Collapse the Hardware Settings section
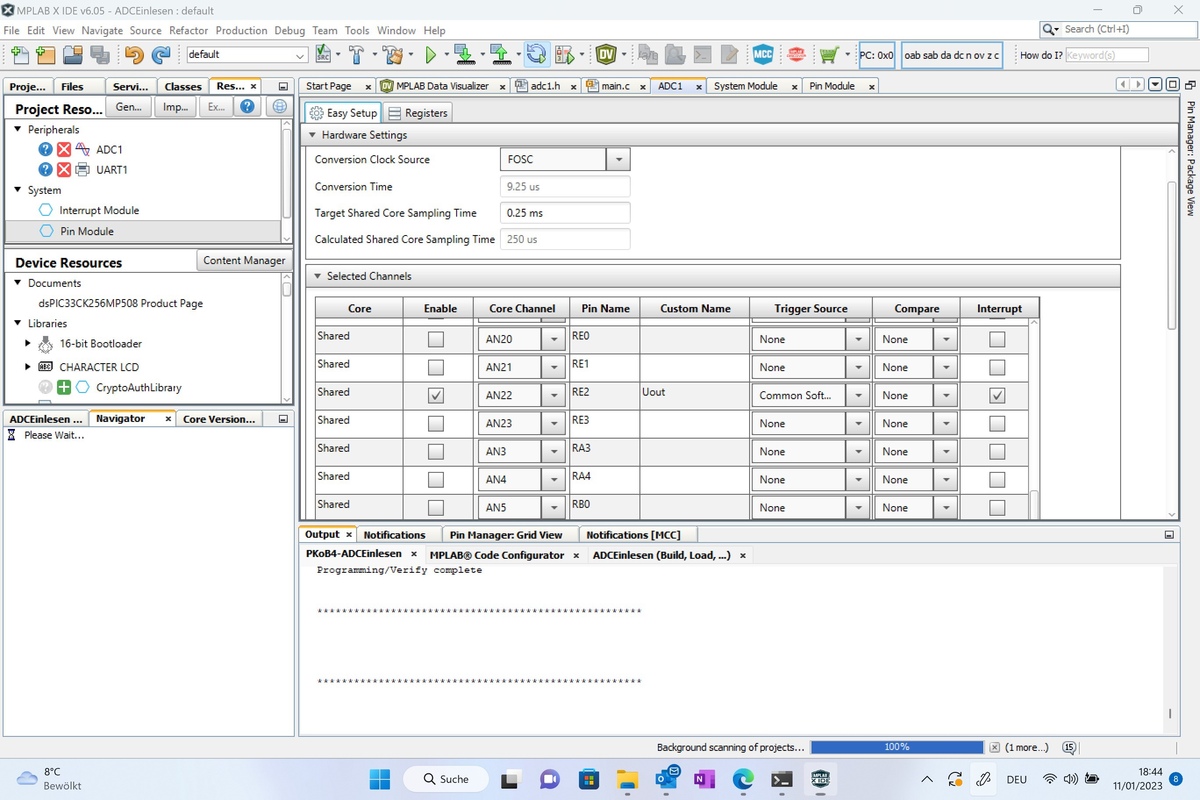 tap(313, 135)
